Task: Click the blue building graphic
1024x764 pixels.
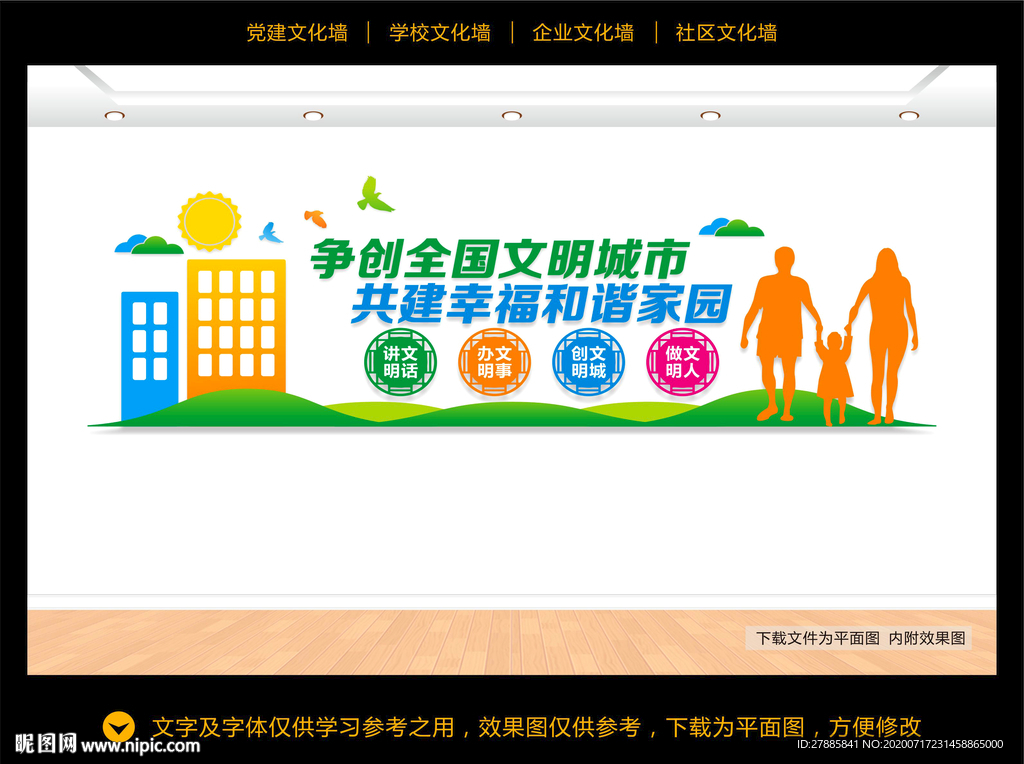Action: pyautogui.click(x=150, y=355)
